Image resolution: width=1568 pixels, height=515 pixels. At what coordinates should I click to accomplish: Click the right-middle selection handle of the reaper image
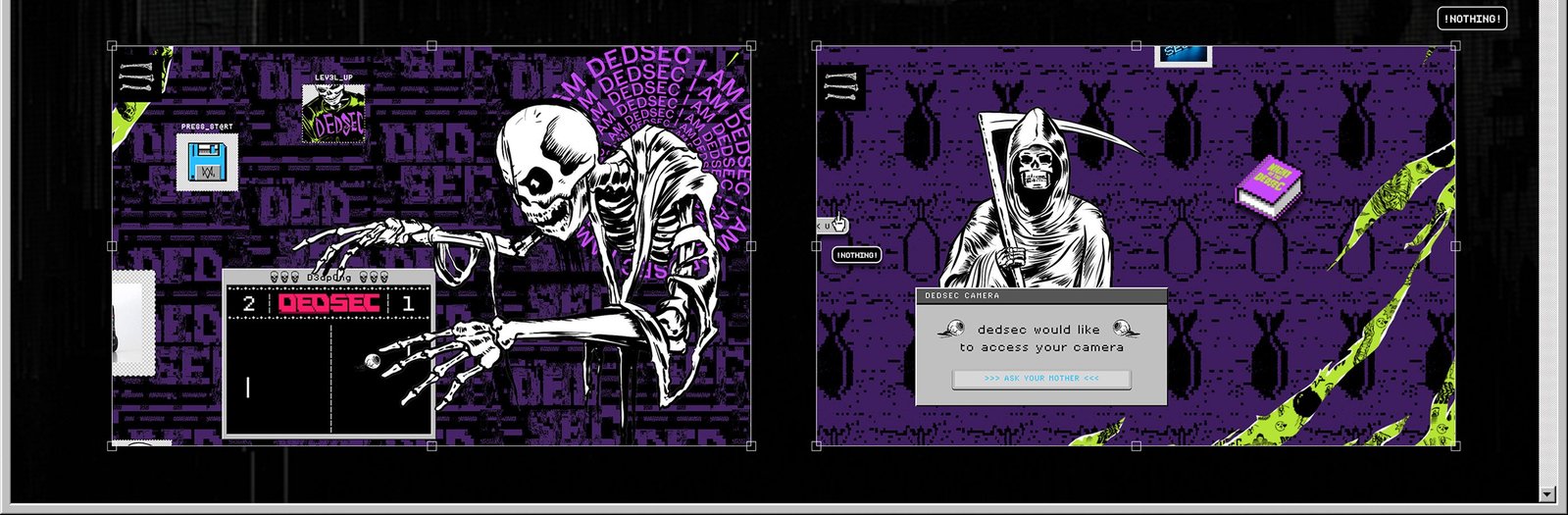1455,246
